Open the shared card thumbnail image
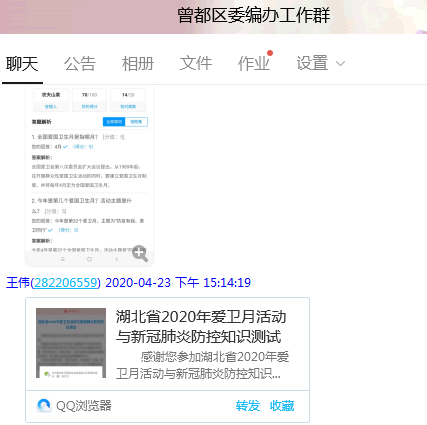The height and width of the screenshot is (425, 427). click(x=71, y=343)
